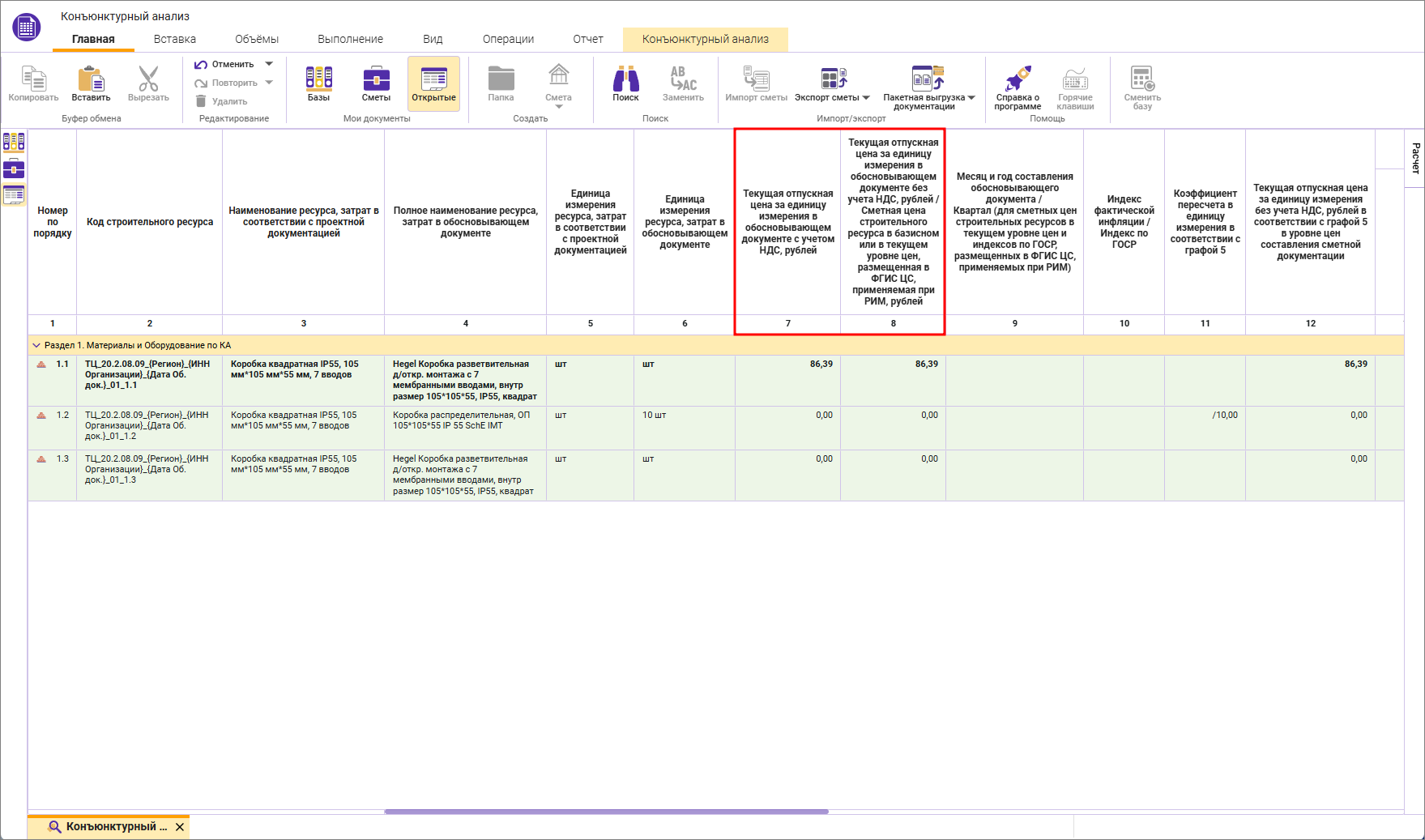Screen dimensions: 1425x840
Task: Open the Выполнение ribbon tab
Action: point(350,39)
